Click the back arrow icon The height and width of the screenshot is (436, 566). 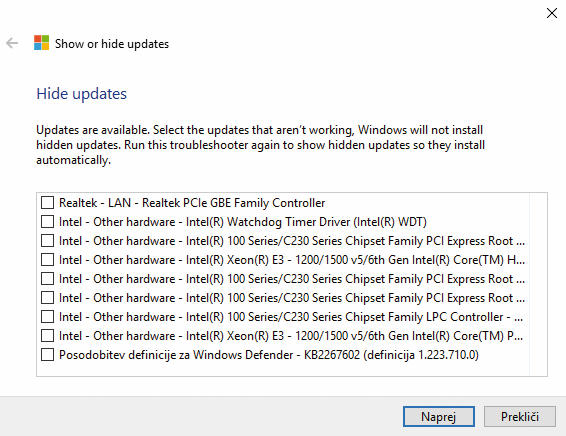[x=12, y=43]
